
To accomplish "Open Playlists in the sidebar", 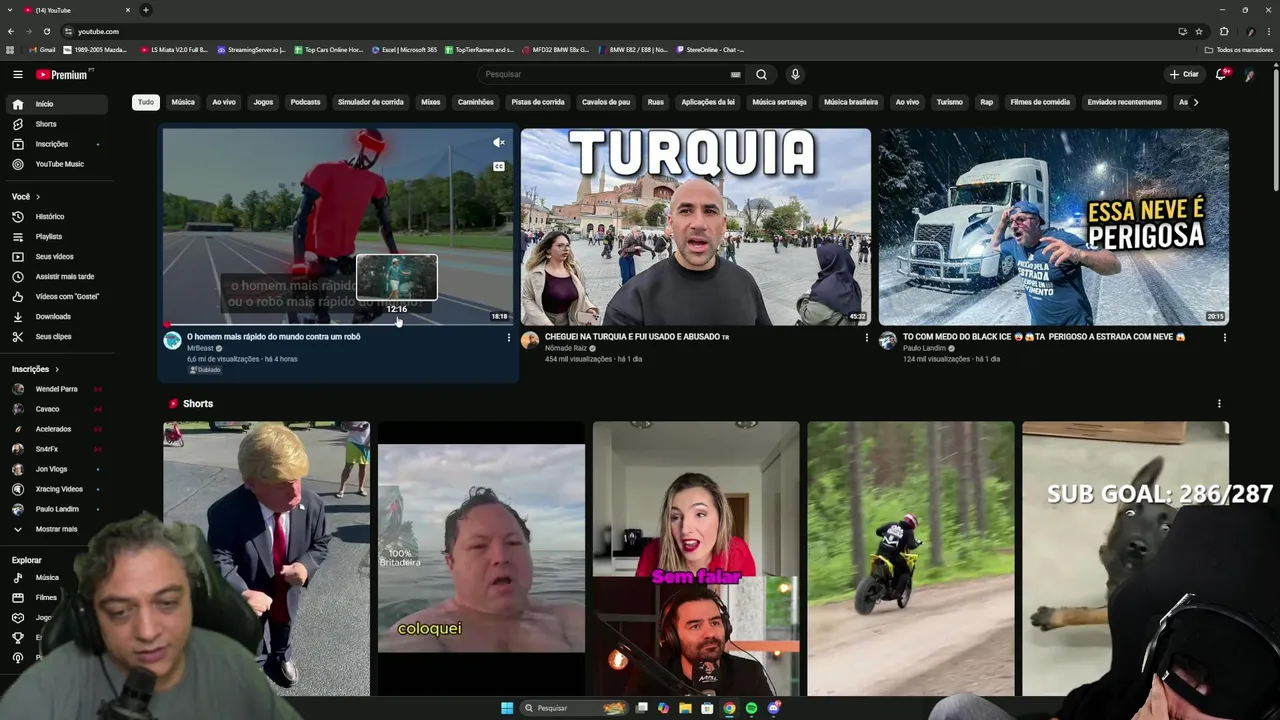I will coord(57,236).
